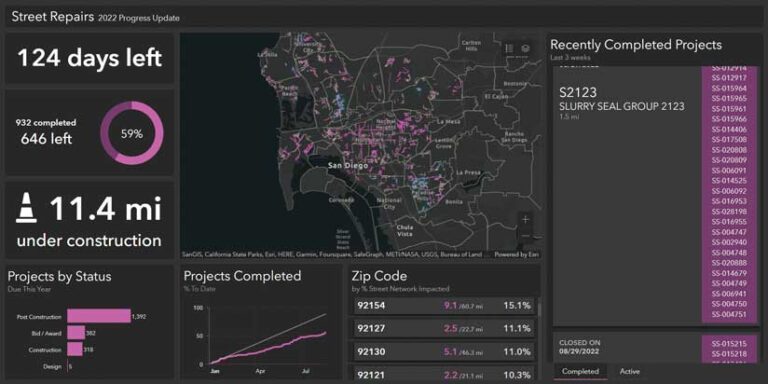Click the San Diego label on map
The image size is (768, 384).
tap(347, 166)
